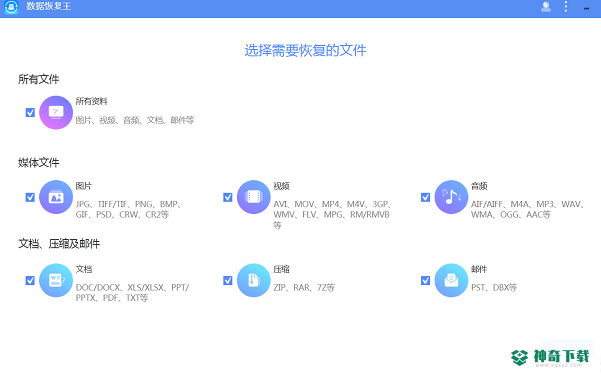This screenshot has height=379, width=601.
Task: Click the 所有资料 label
Action: coord(91,101)
